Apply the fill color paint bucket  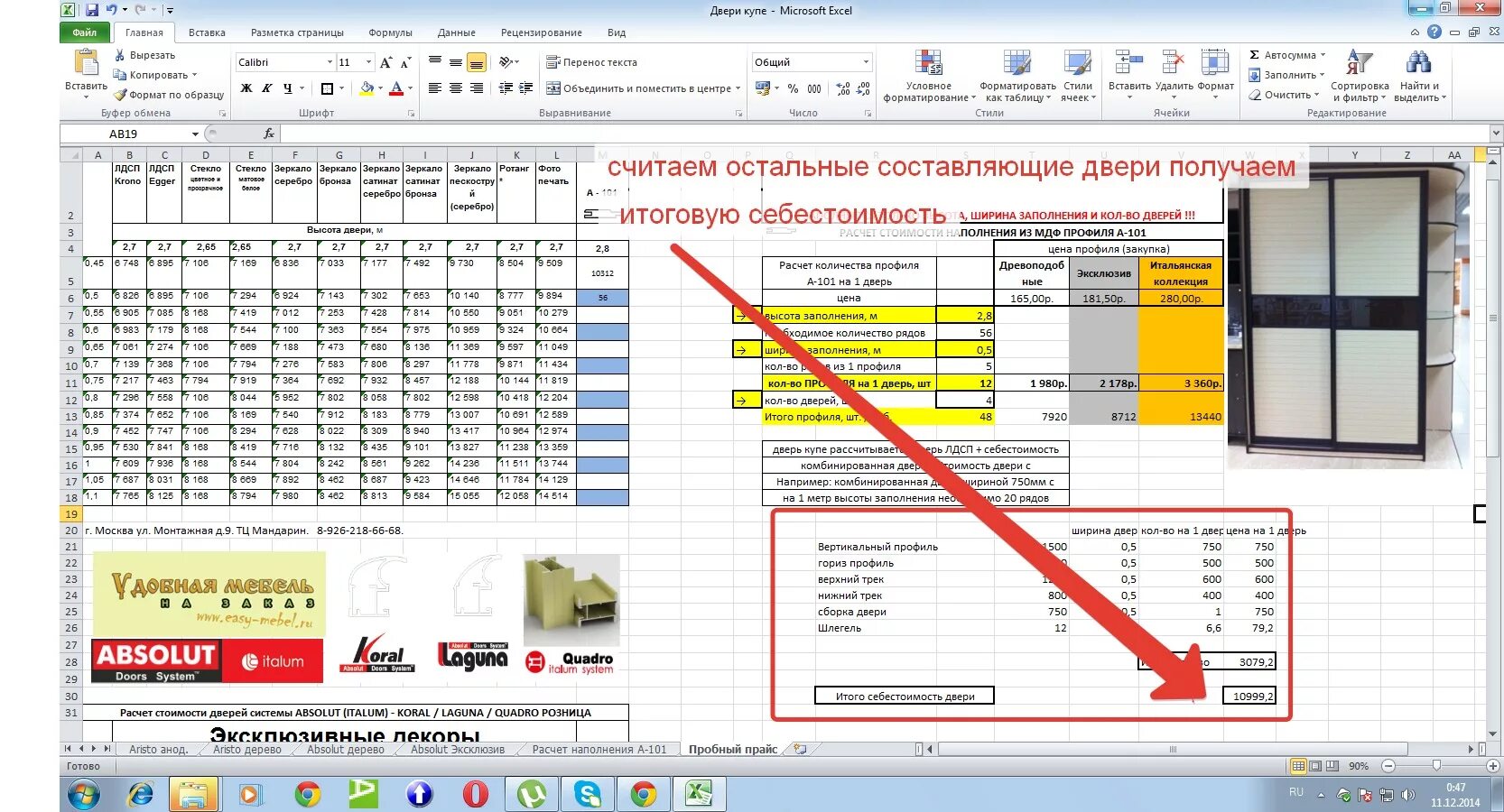click(x=367, y=88)
